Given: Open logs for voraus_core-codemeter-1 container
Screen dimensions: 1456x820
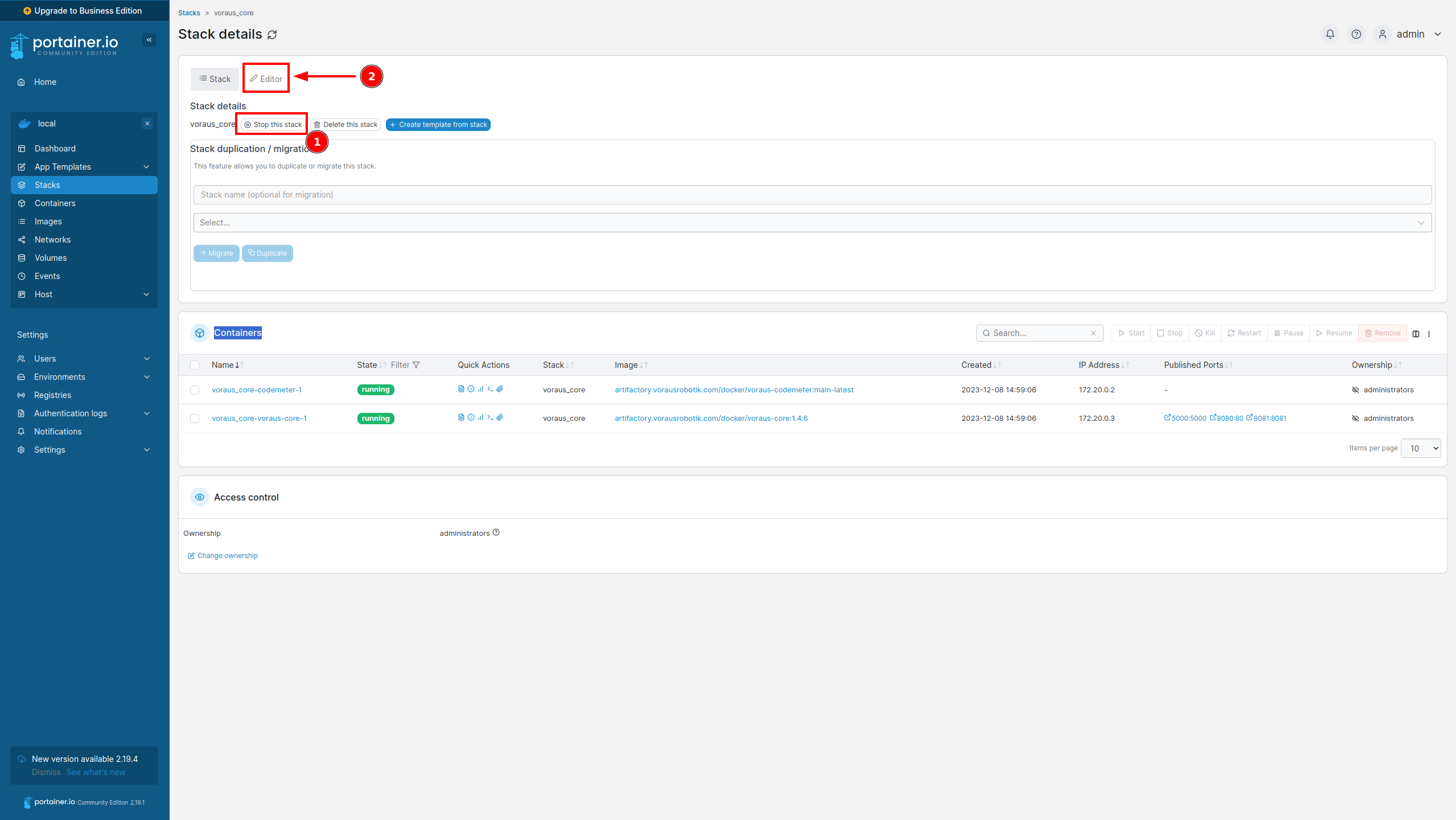Looking at the screenshot, I should click(460, 389).
